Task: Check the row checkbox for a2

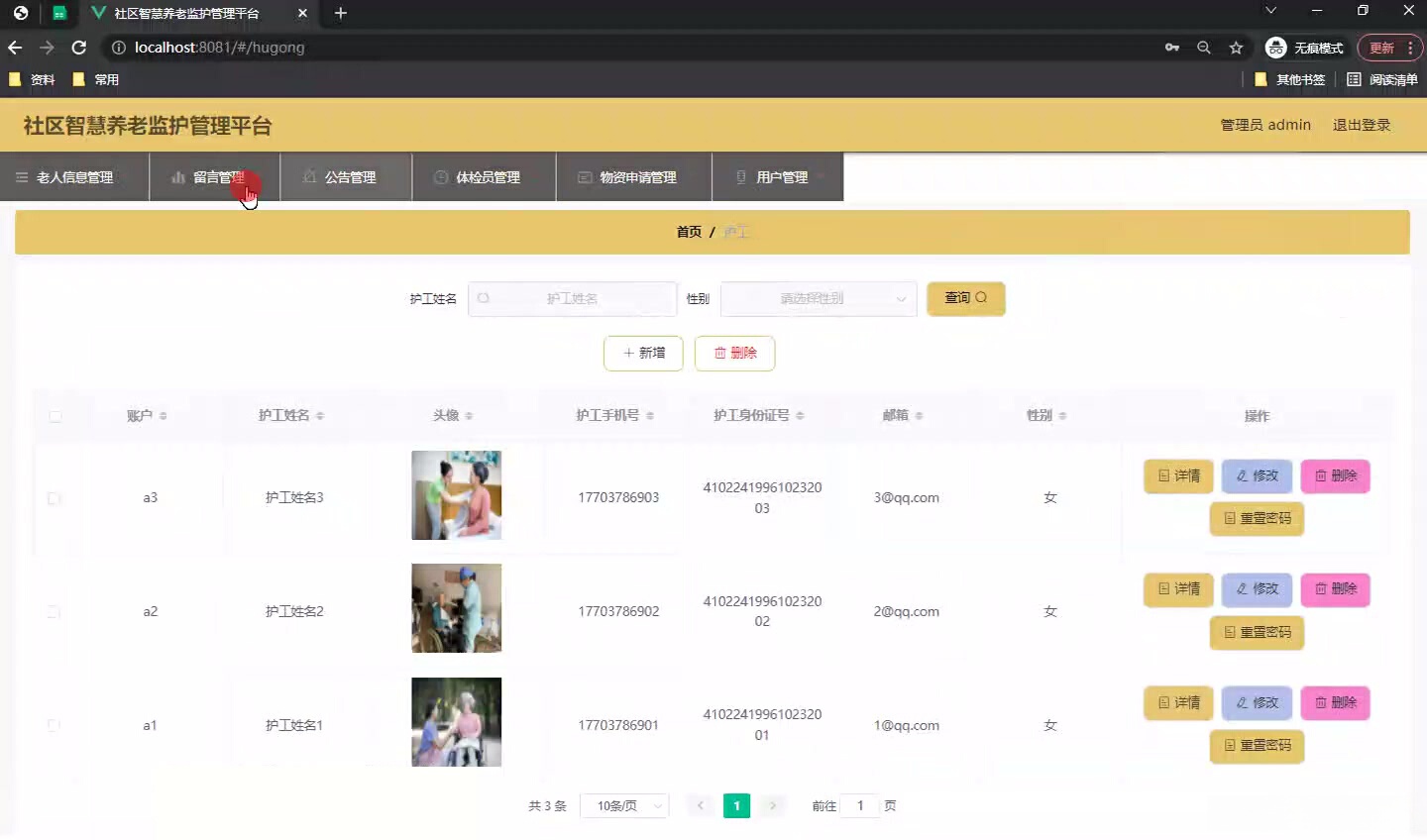Action: 55,612
